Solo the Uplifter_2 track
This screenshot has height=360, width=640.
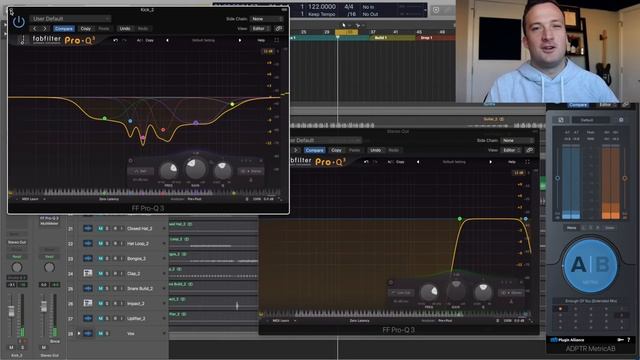108,318
